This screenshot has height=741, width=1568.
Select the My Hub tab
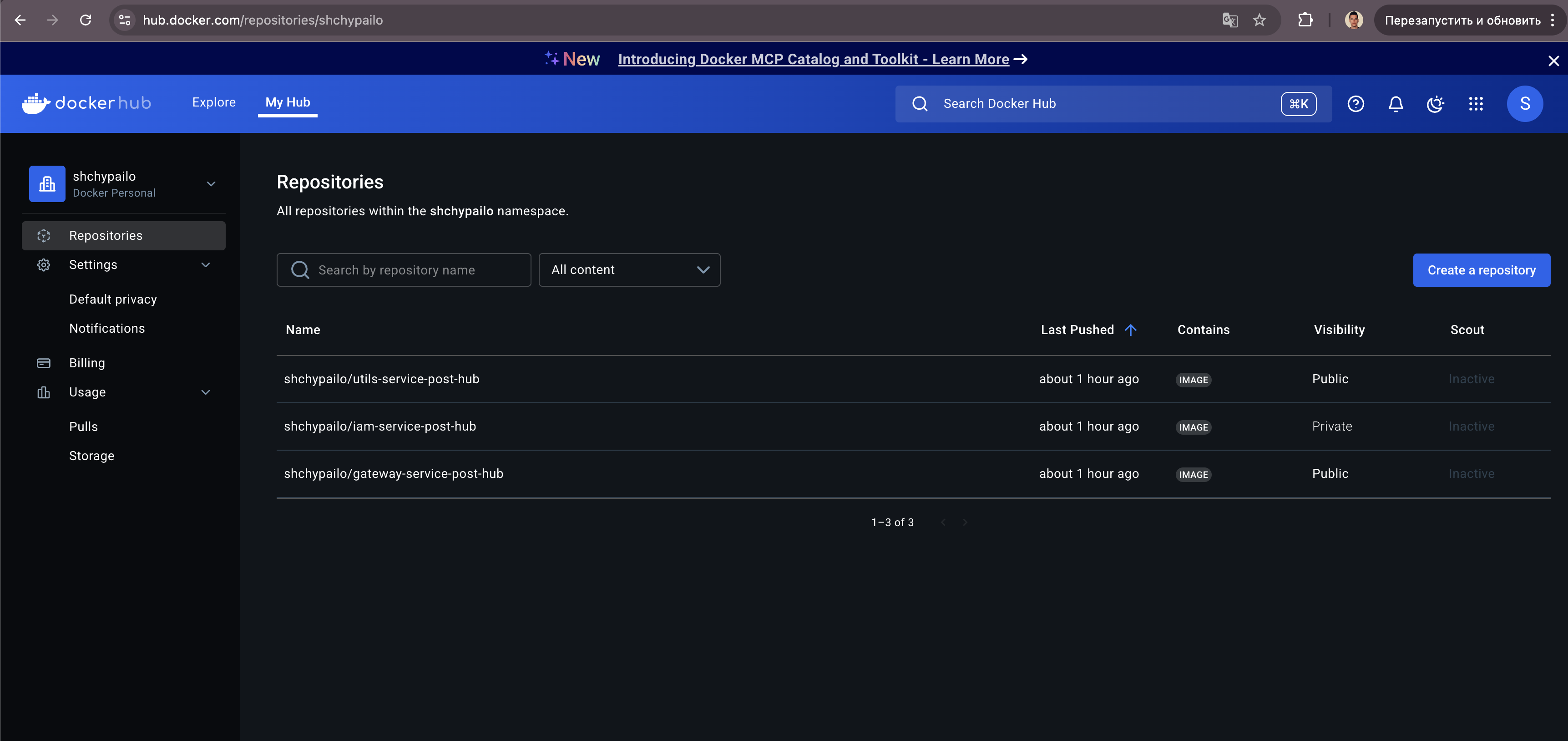click(x=287, y=102)
